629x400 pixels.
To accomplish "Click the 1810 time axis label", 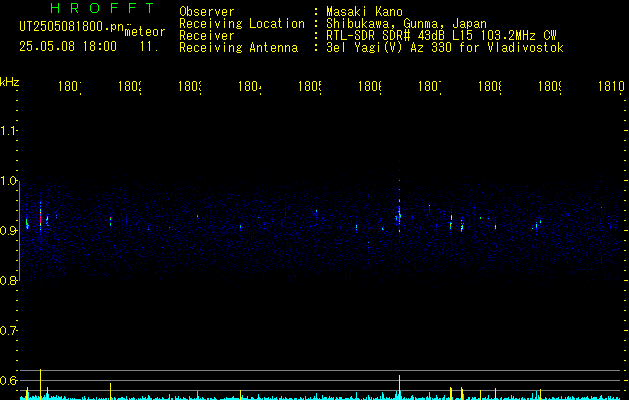I will pos(611,86).
